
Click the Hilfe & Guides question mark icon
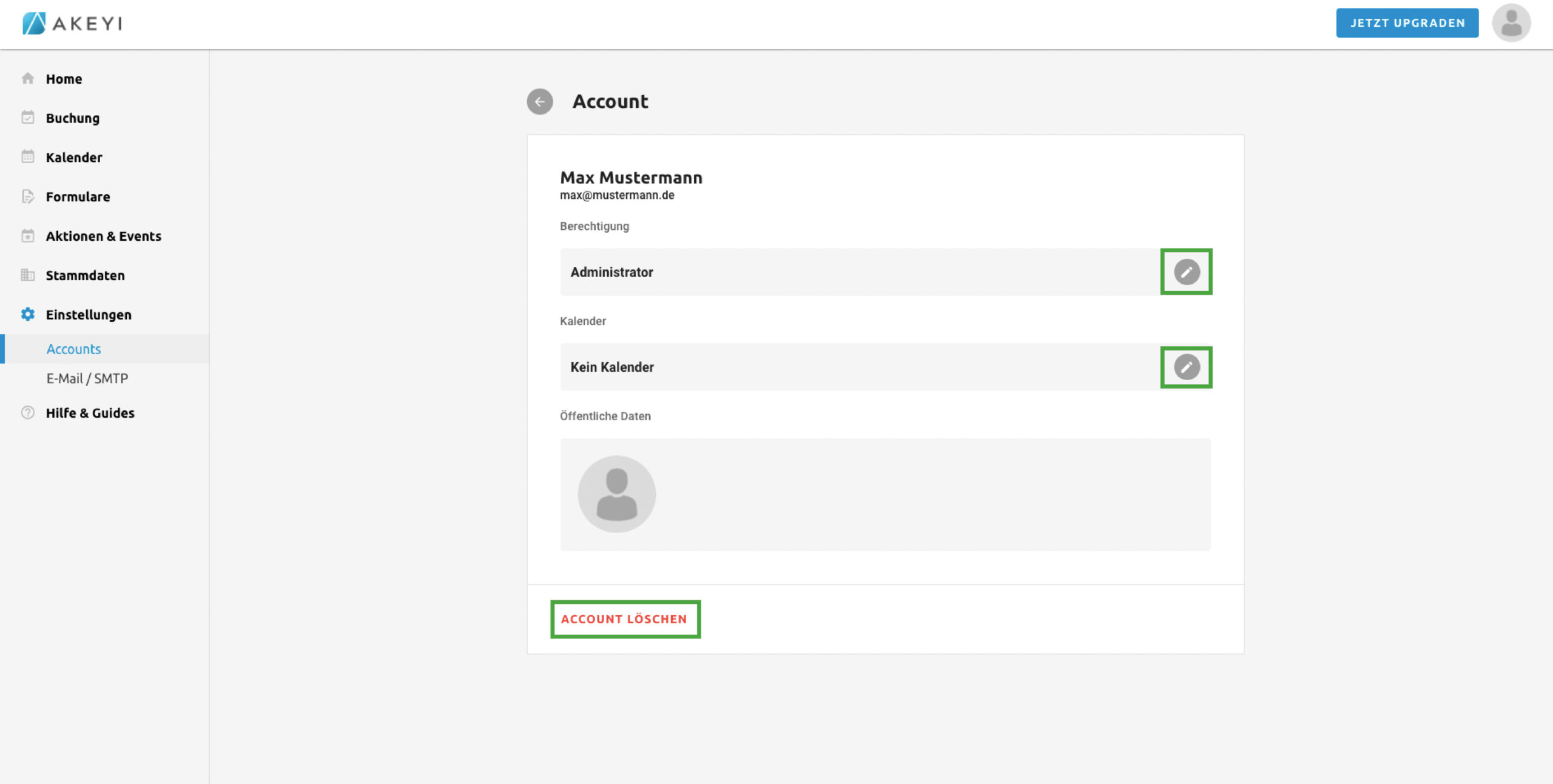click(28, 412)
